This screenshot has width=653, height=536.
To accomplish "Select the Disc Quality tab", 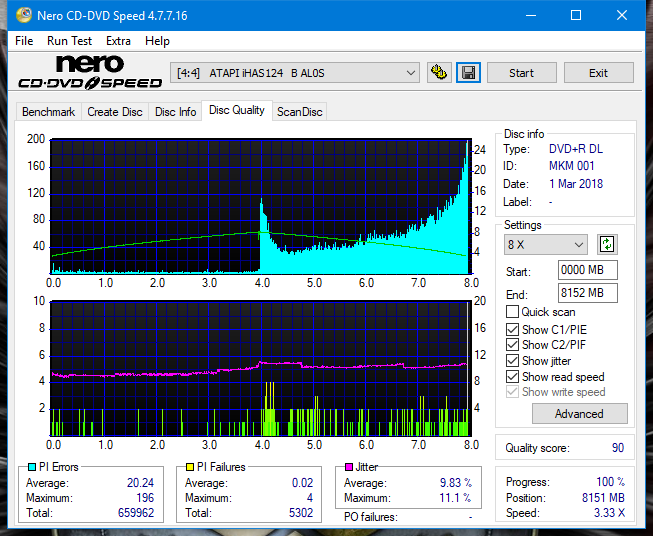I will point(237,110).
